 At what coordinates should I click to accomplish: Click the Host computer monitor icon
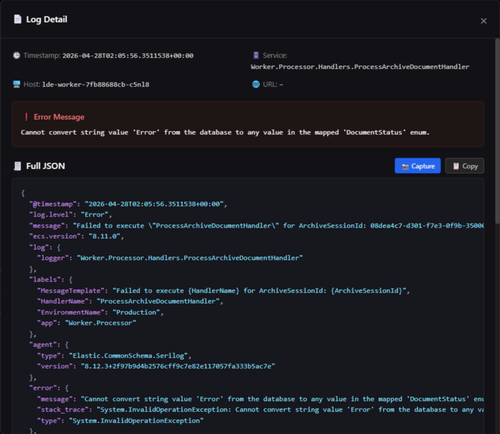(x=16, y=84)
